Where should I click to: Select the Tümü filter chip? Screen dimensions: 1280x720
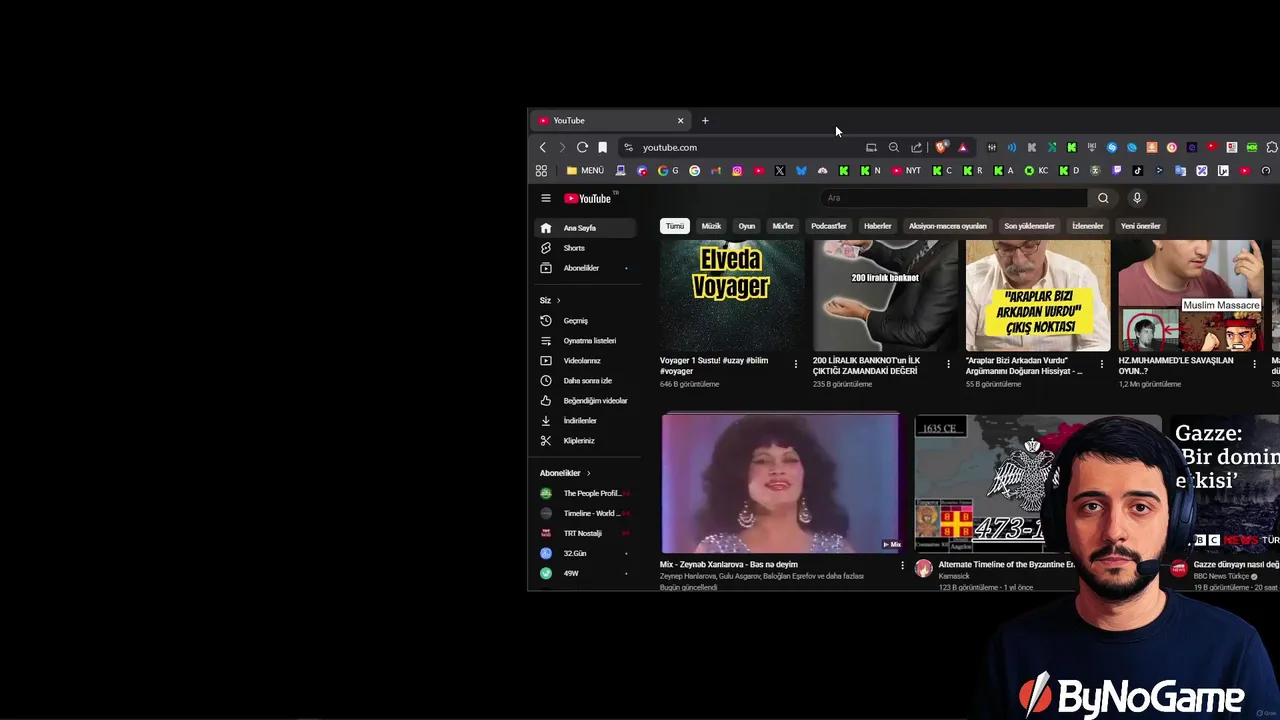(x=675, y=226)
